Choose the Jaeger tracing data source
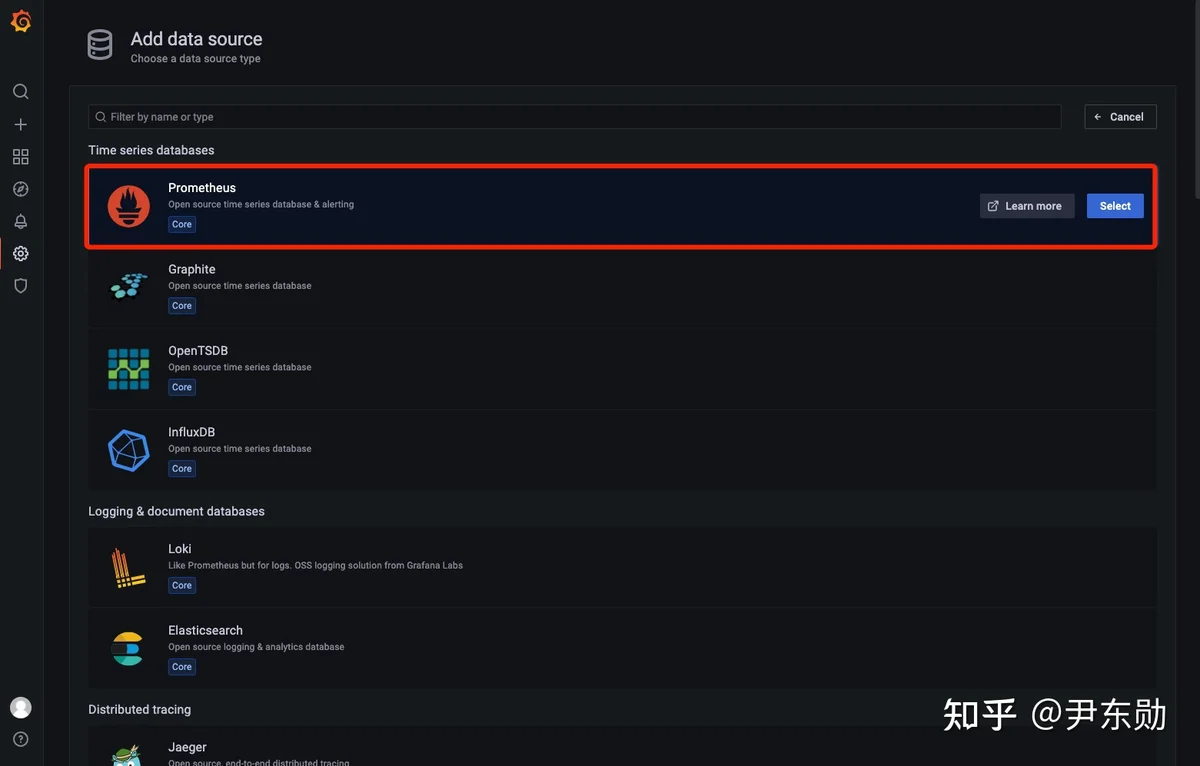1200x766 pixels. 622,748
